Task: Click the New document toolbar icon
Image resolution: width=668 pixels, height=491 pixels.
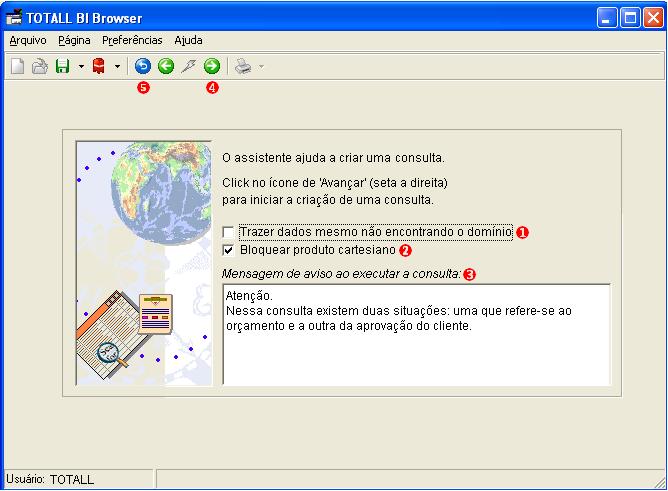Action: [x=17, y=66]
